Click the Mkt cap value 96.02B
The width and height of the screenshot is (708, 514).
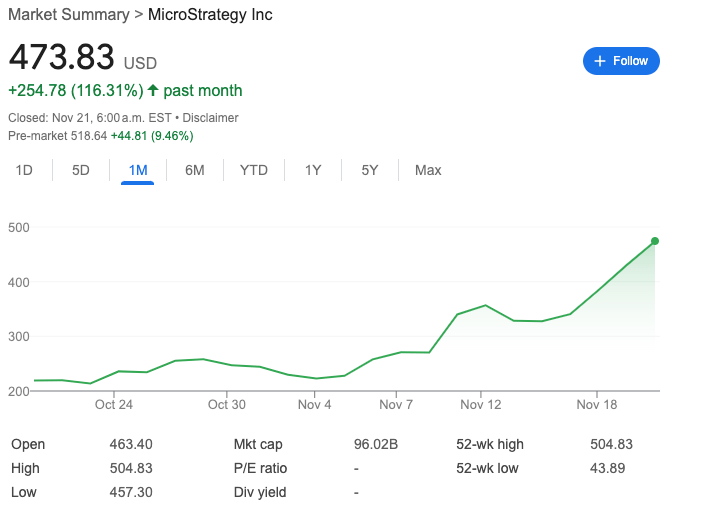pyautogui.click(x=376, y=444)
